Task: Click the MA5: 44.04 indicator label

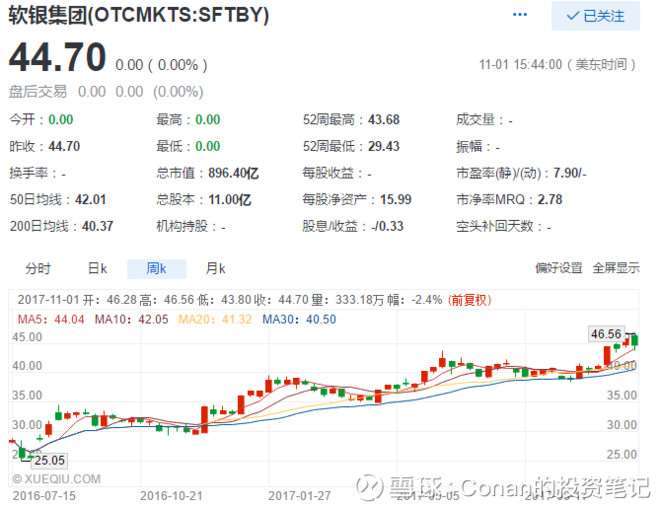Action: 51,319
